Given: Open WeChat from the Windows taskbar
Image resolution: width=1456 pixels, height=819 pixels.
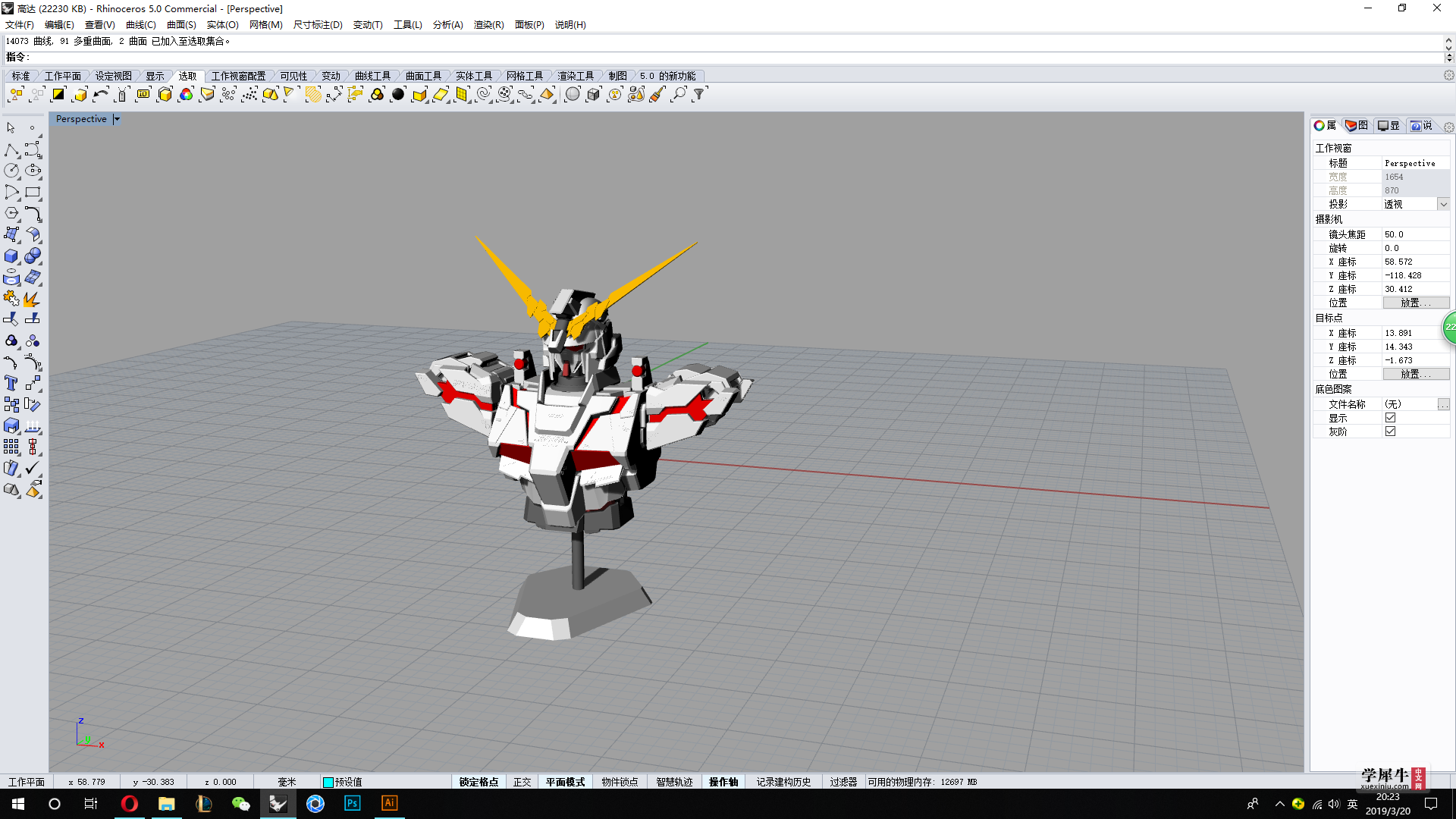Looking at the screenshot, I should 240,803.
